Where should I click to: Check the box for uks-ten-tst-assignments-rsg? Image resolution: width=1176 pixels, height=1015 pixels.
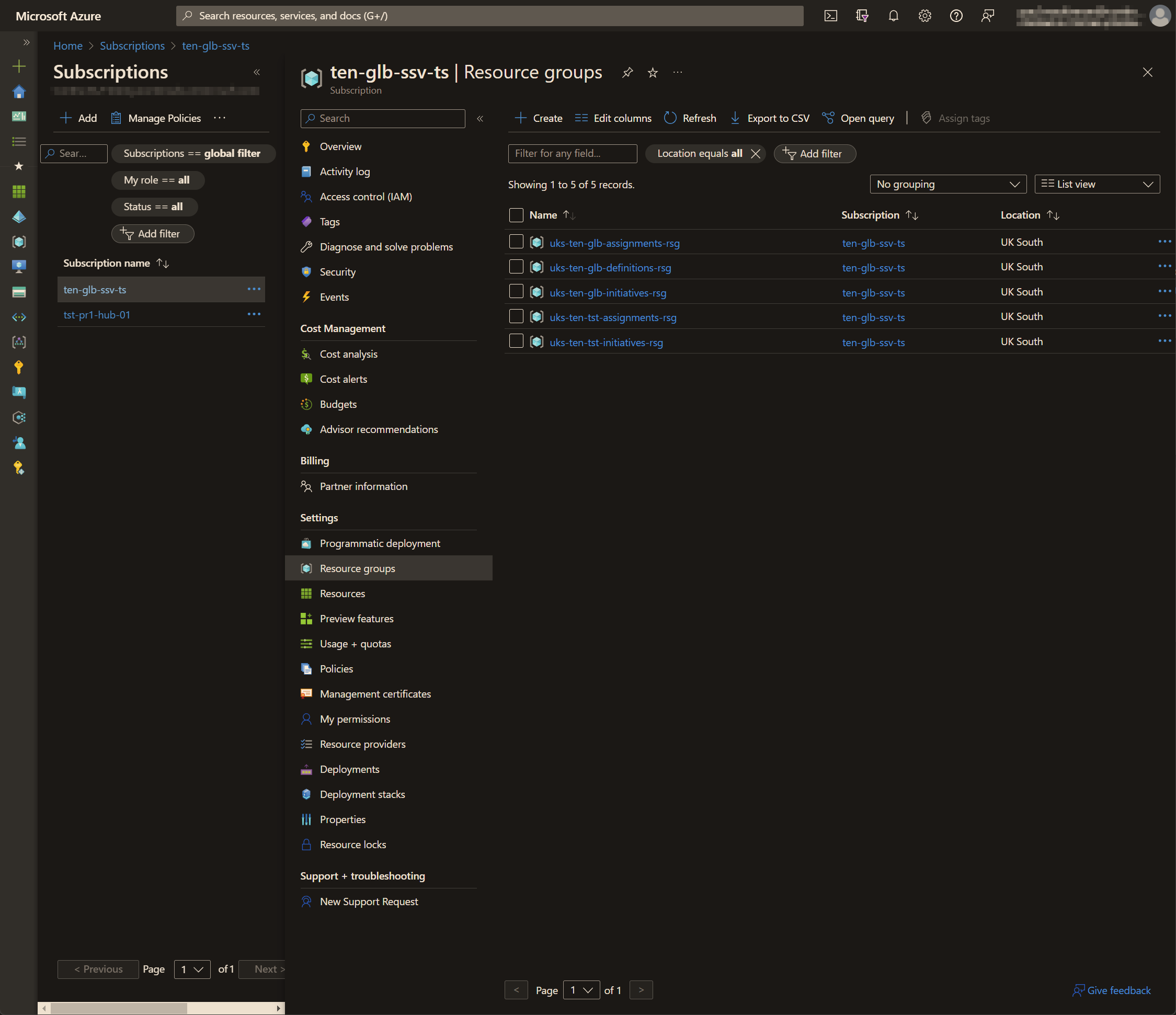(x=516, y=316)
